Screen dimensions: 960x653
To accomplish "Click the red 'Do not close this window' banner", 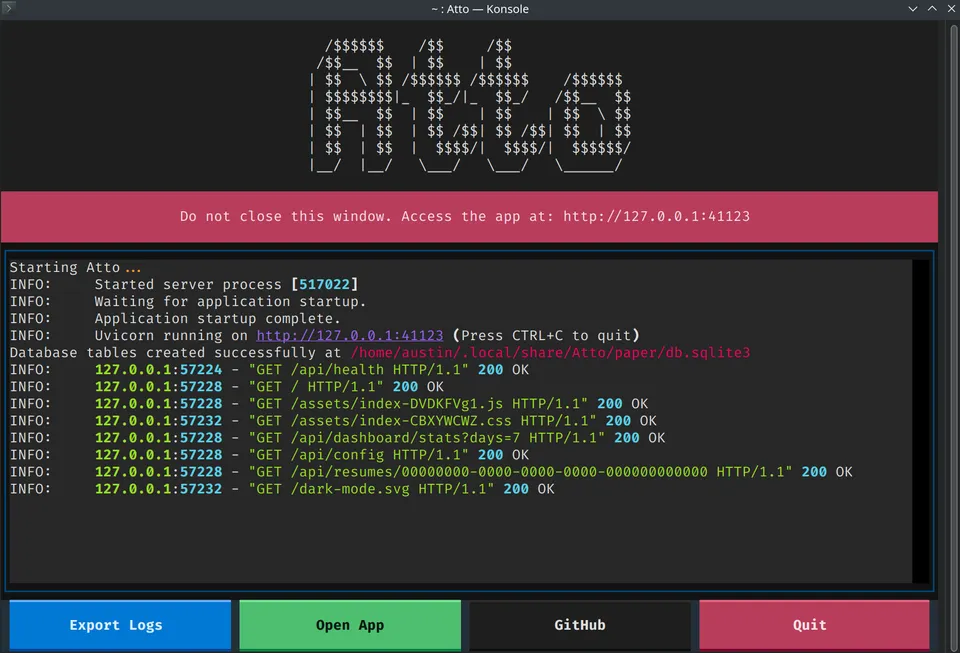I will [469, 217].
